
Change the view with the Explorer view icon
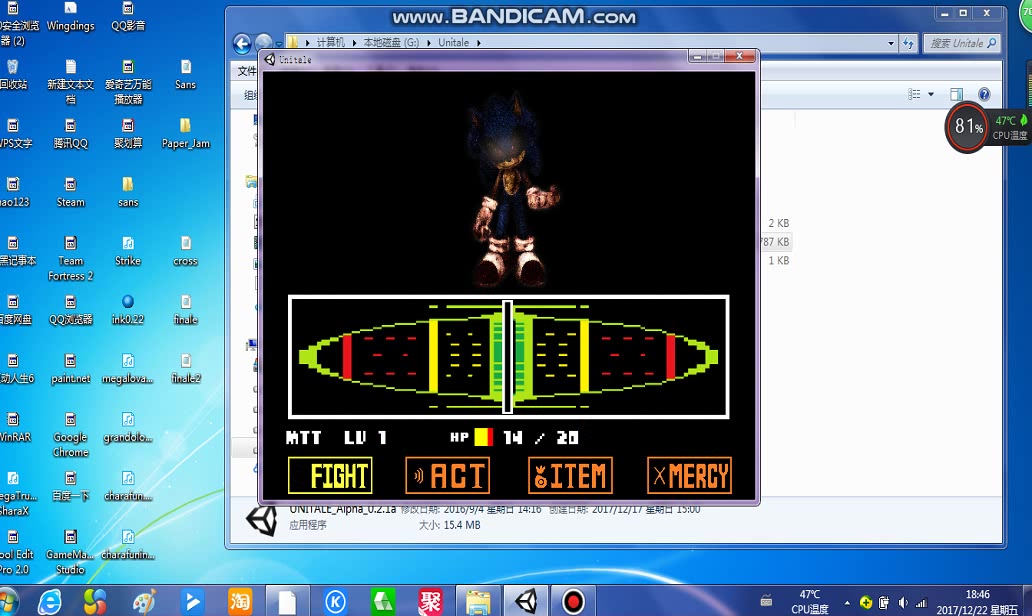coord(914,94)
